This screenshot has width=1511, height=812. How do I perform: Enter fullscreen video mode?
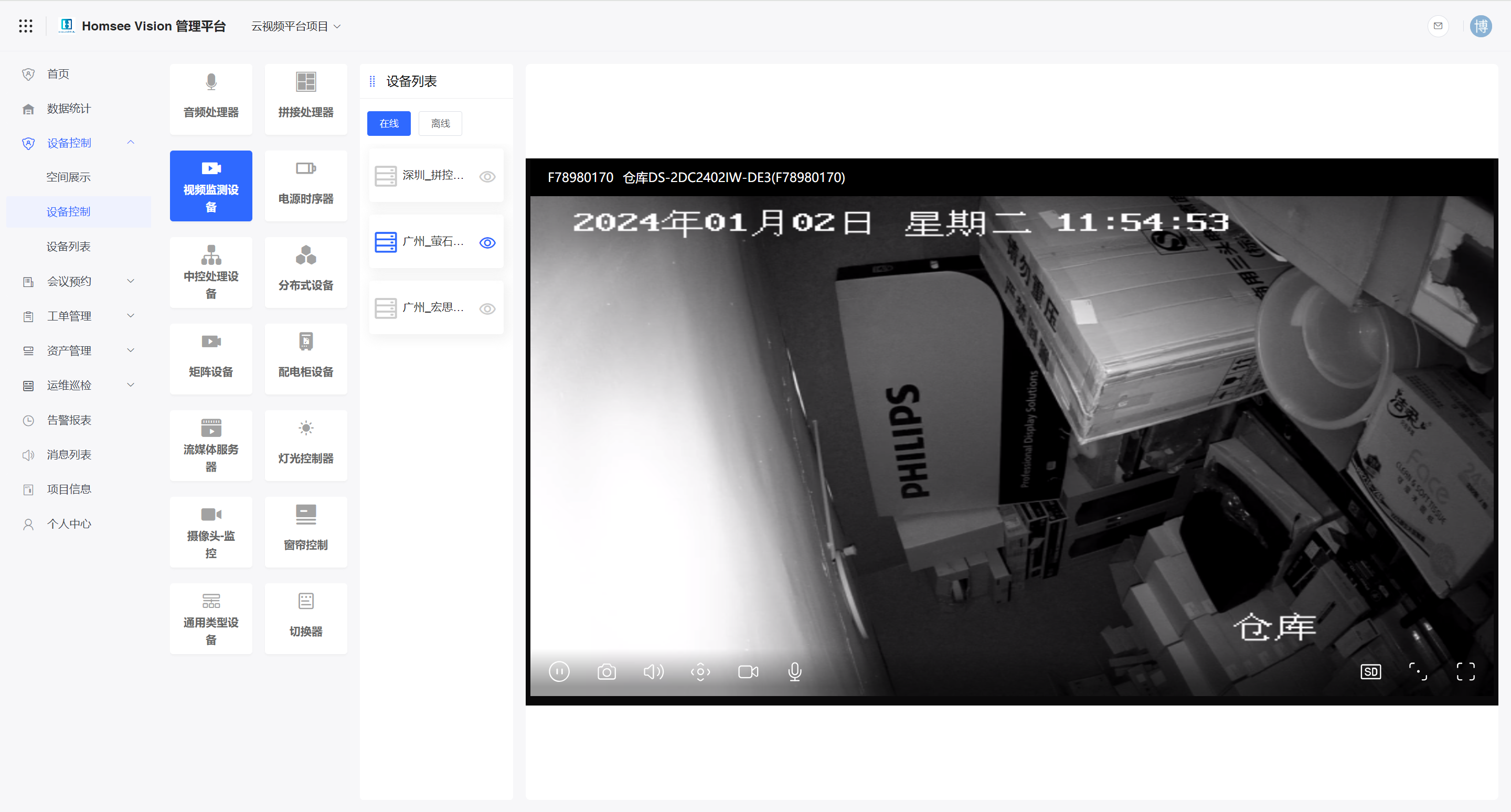point(1465,671)
